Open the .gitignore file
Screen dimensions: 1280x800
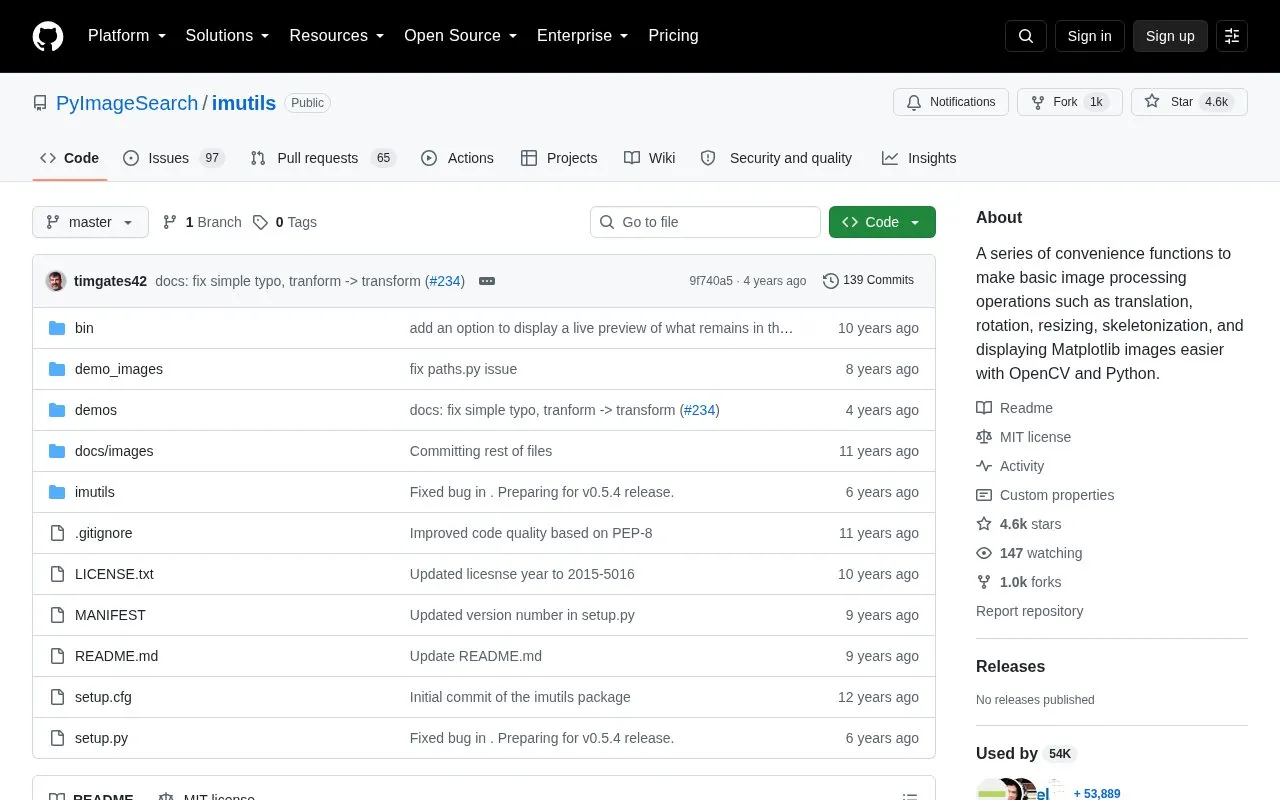pos(104,533)
